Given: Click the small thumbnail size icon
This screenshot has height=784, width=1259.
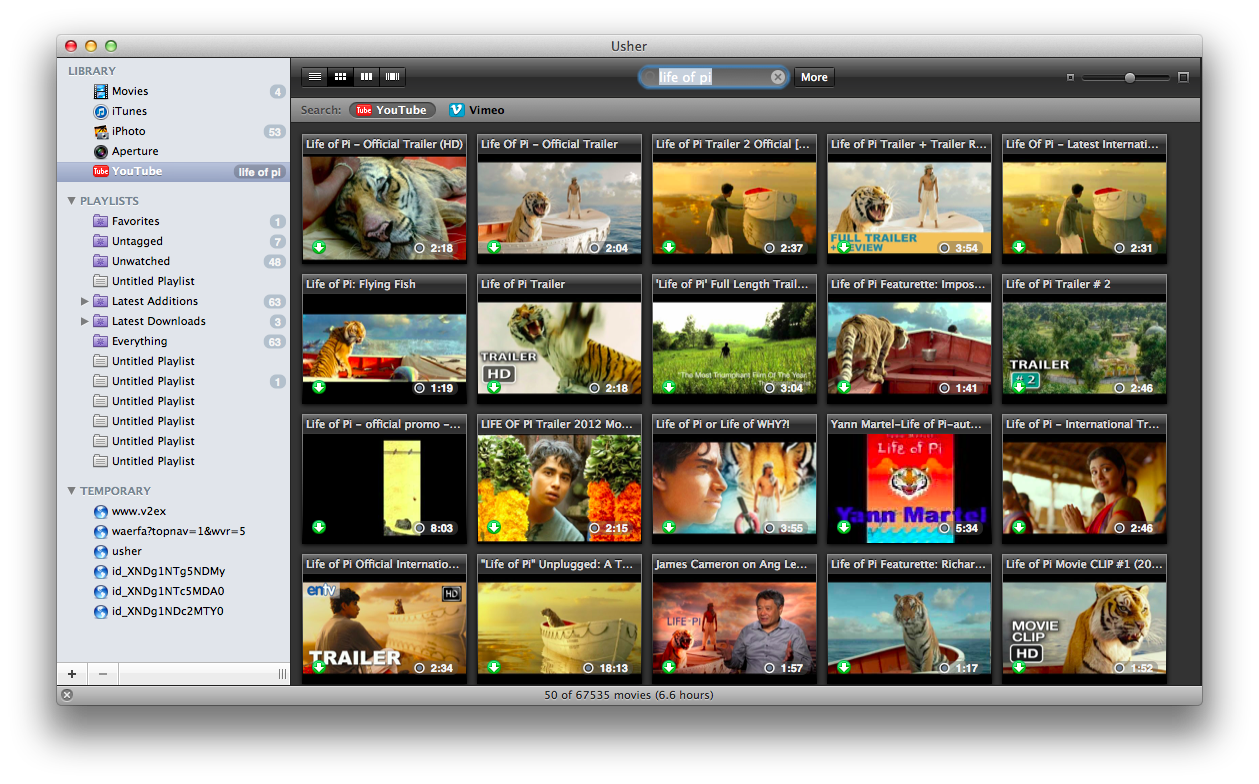Looking at the screenshot, I should [x=1070, y=77].
